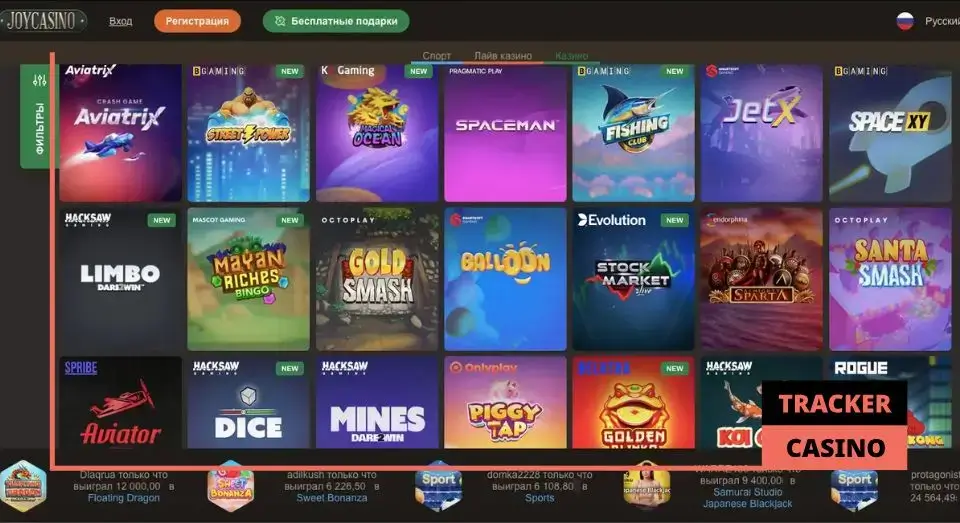The width and height of the screenshot is (960, 523).
Task: Expand the ФИЛЬТРЫ side panel
Action: pos(40,116)
